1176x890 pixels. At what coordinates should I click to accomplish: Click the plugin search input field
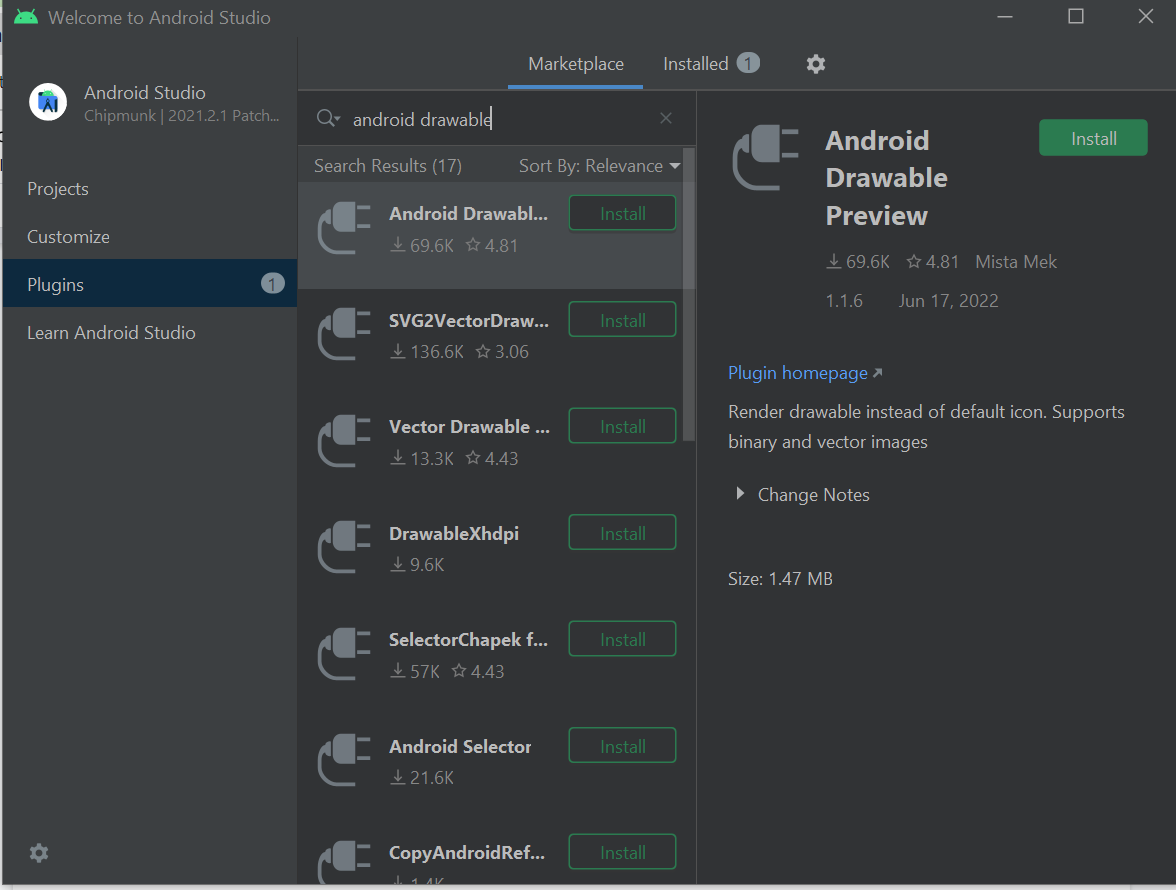tap(500, 119)
